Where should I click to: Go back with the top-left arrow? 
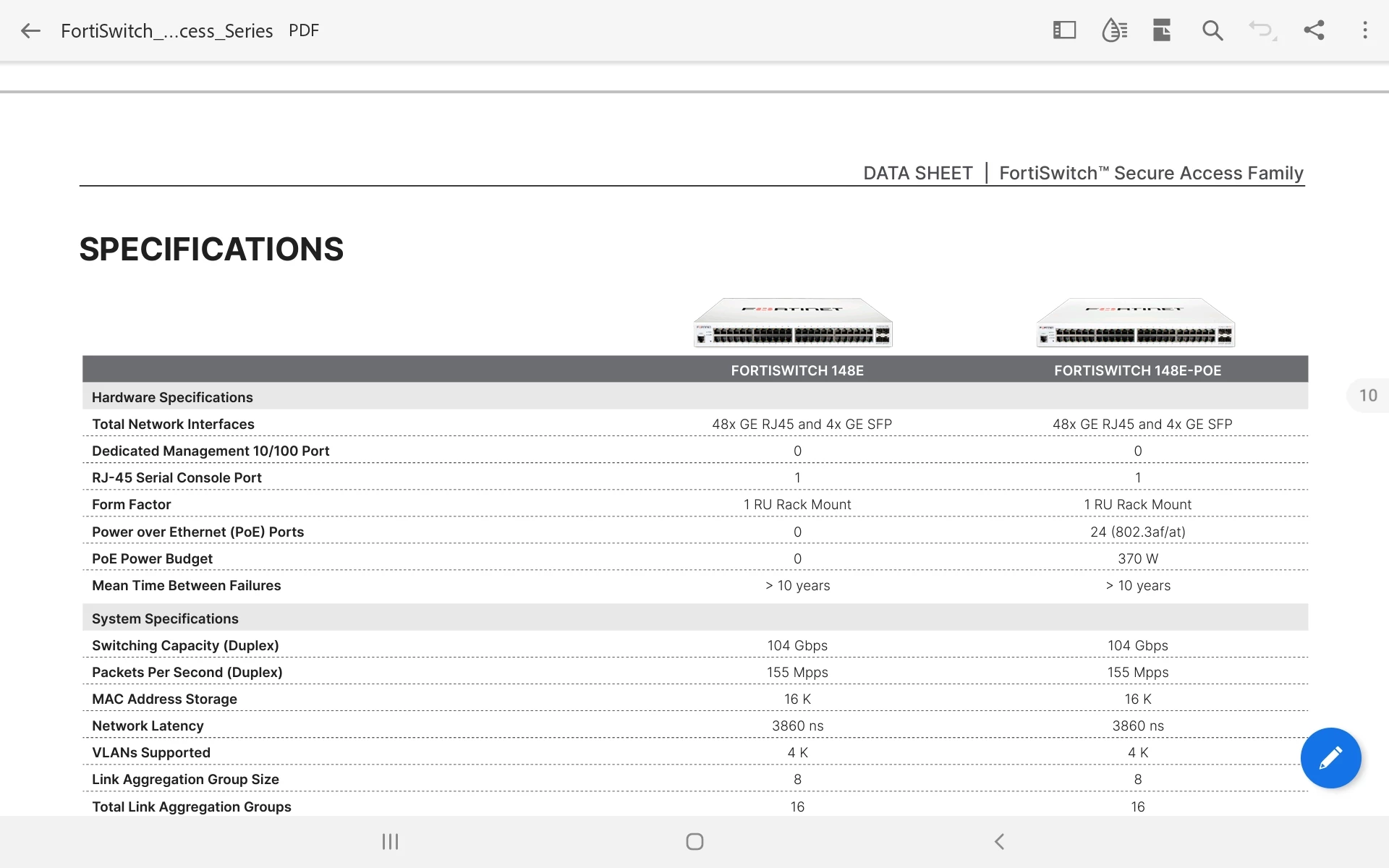[x=30, y=30]
